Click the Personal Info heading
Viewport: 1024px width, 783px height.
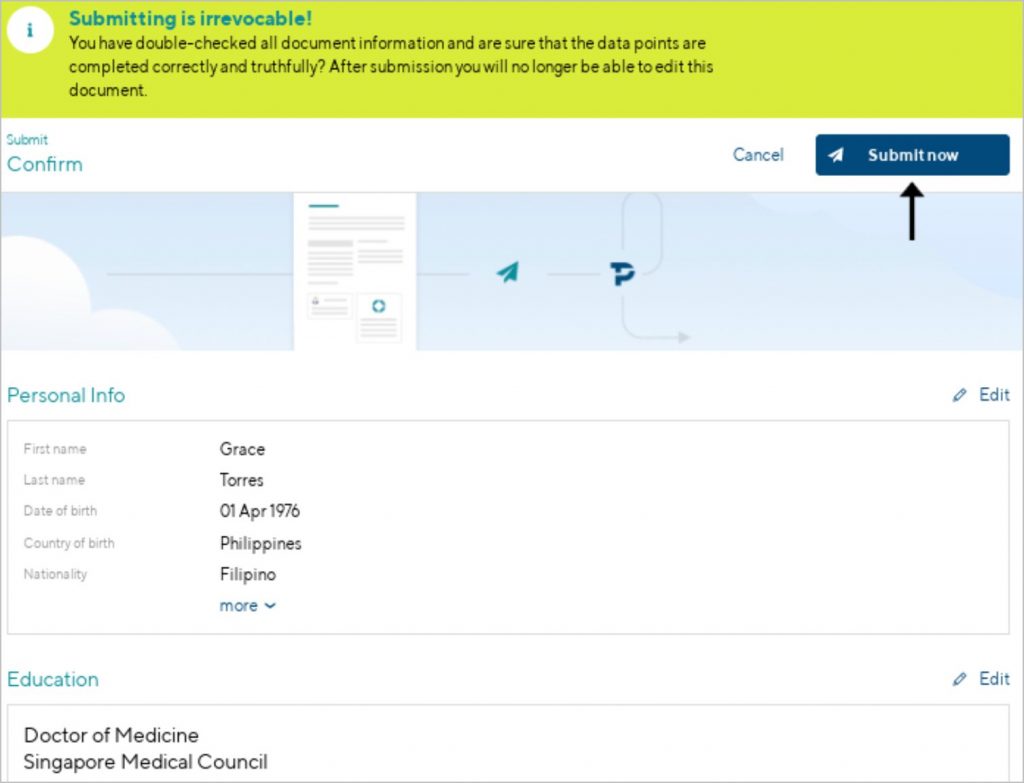[x=66, y=395]
